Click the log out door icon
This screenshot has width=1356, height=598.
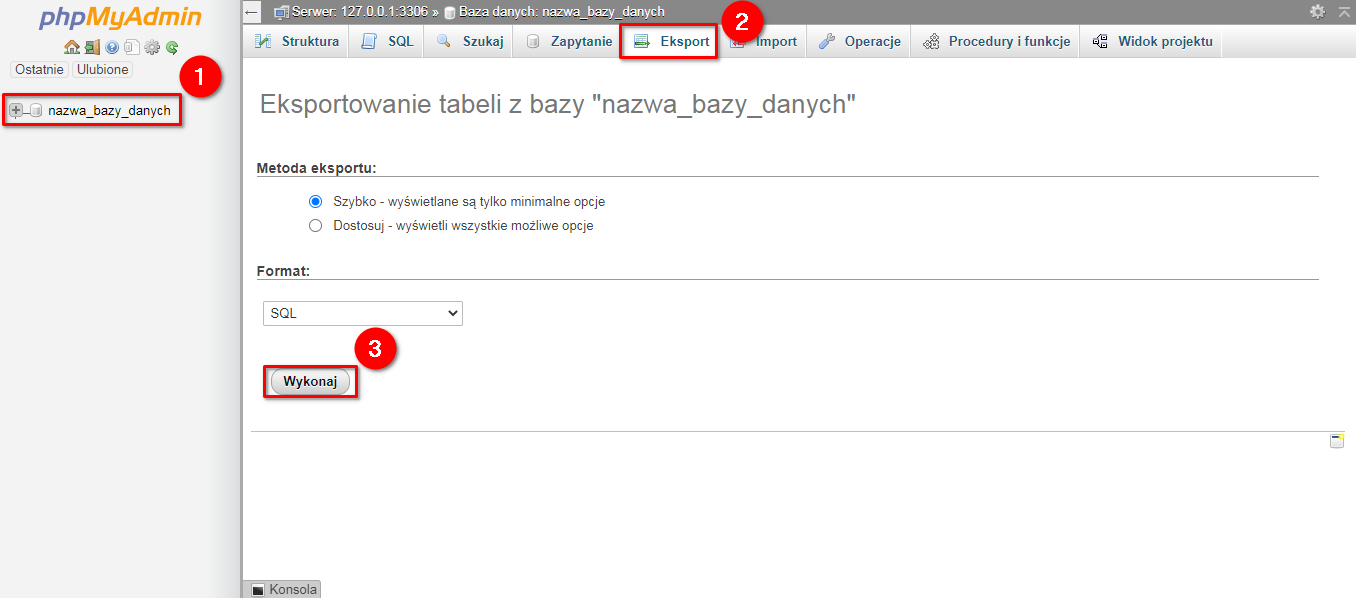click(92, 47)
